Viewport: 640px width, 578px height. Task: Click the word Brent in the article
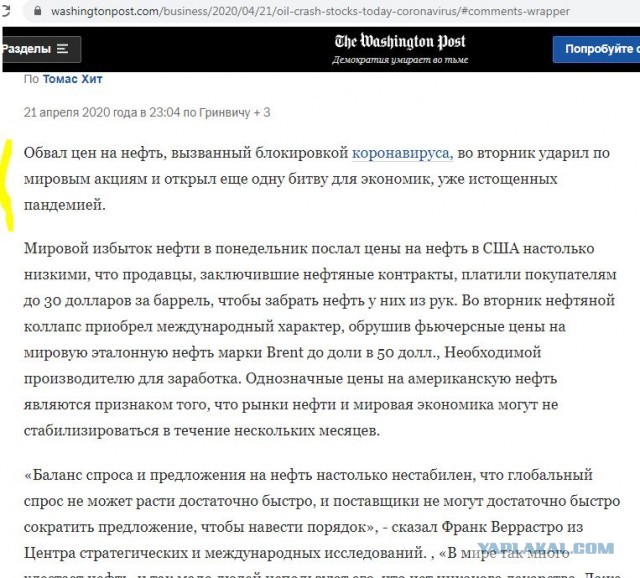pos(285,352)
